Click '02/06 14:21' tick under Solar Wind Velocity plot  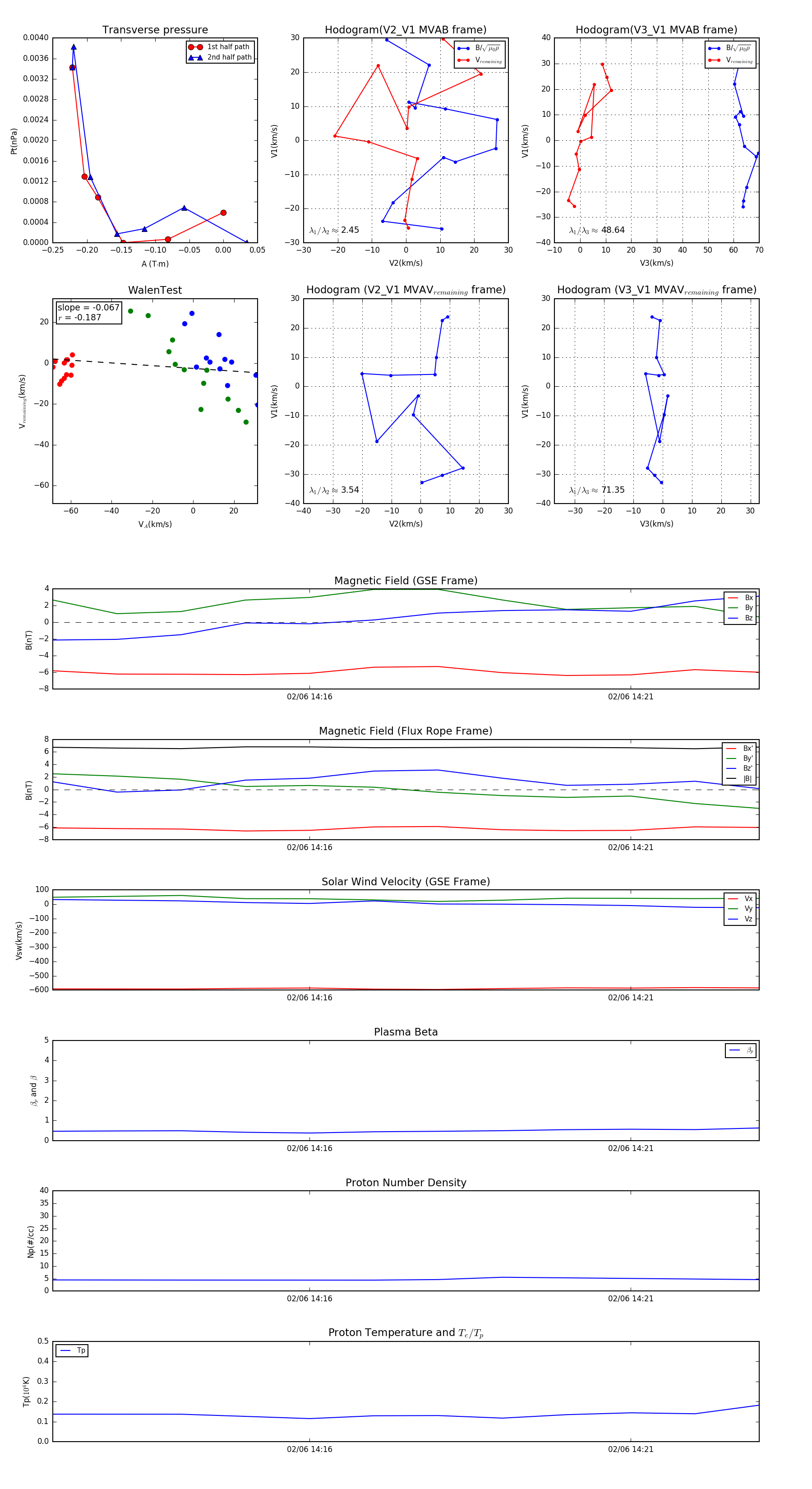tap(631, 998)
